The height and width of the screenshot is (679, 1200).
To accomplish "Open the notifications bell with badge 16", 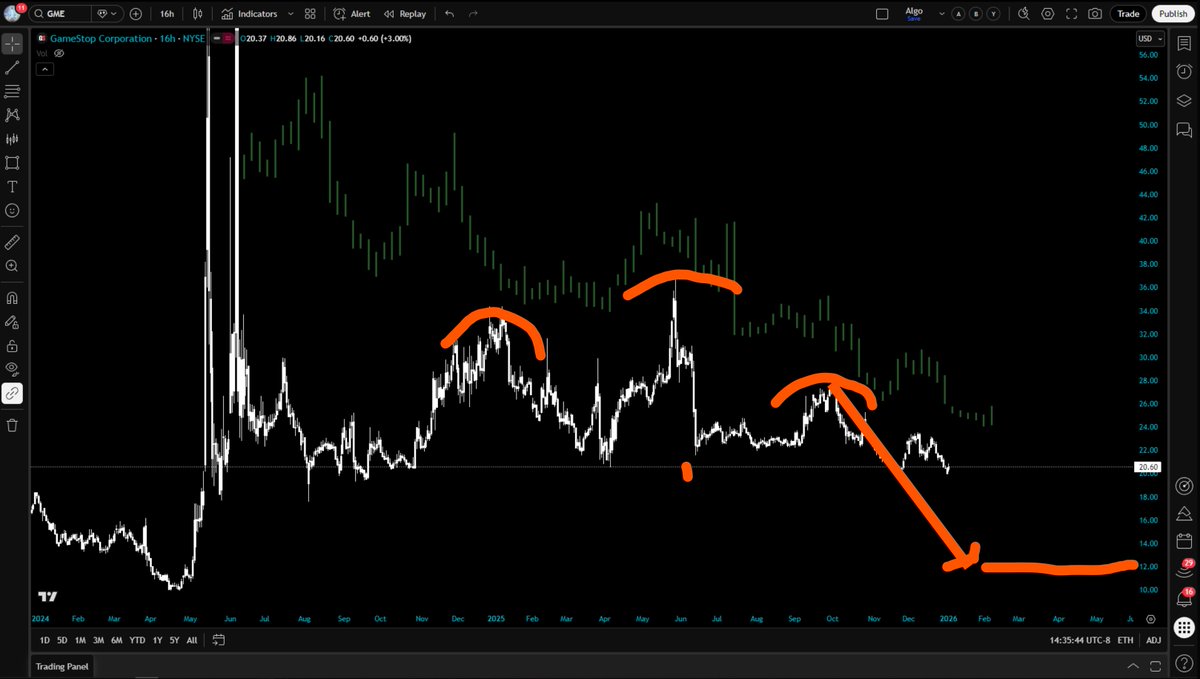I will click(x=1184, y=597).
